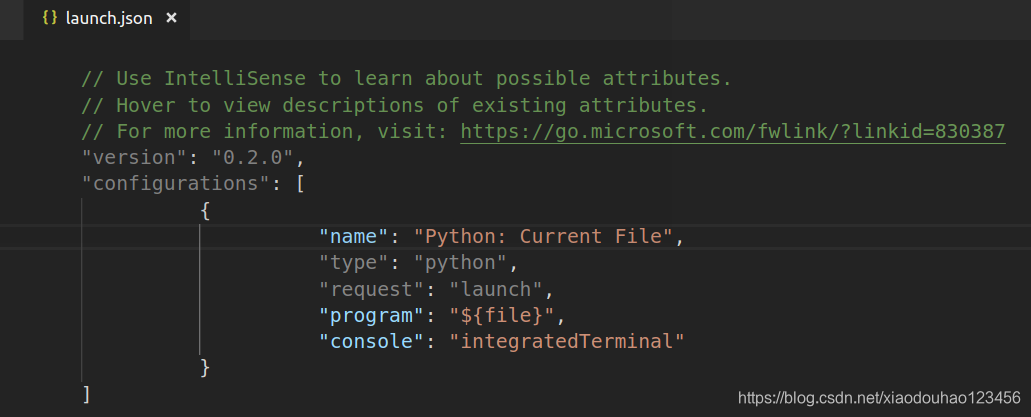Screen dimensions: 1031x417
Task: Click the "launch" value
Action: [x=496, y=289]
